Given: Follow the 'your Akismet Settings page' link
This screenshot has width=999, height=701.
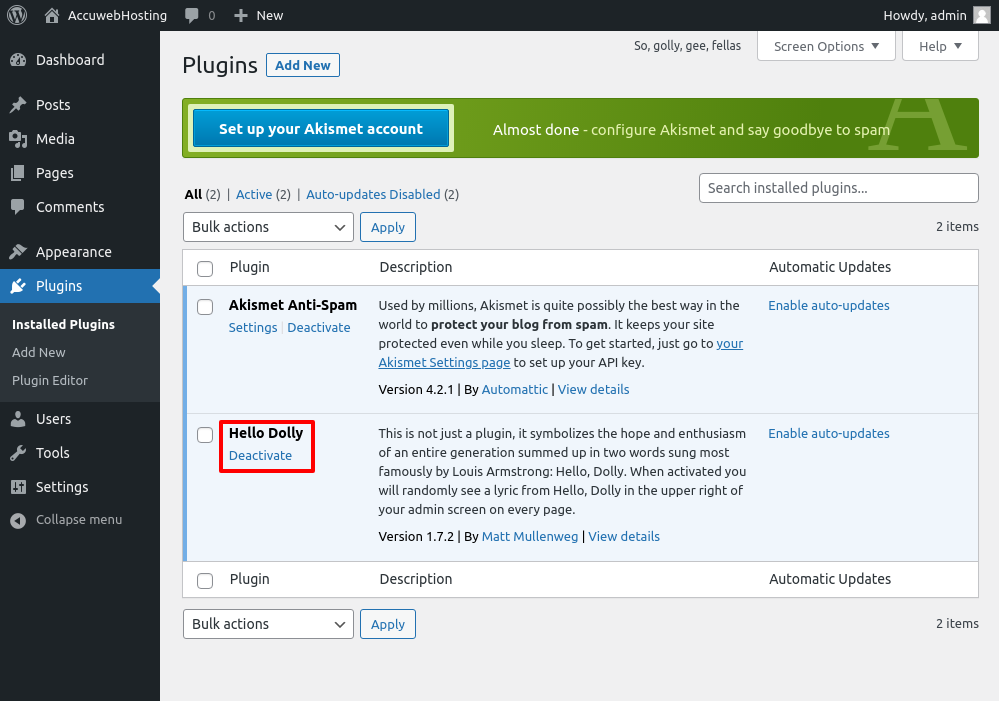Looking at the screenshot, I should coord(445,363).
